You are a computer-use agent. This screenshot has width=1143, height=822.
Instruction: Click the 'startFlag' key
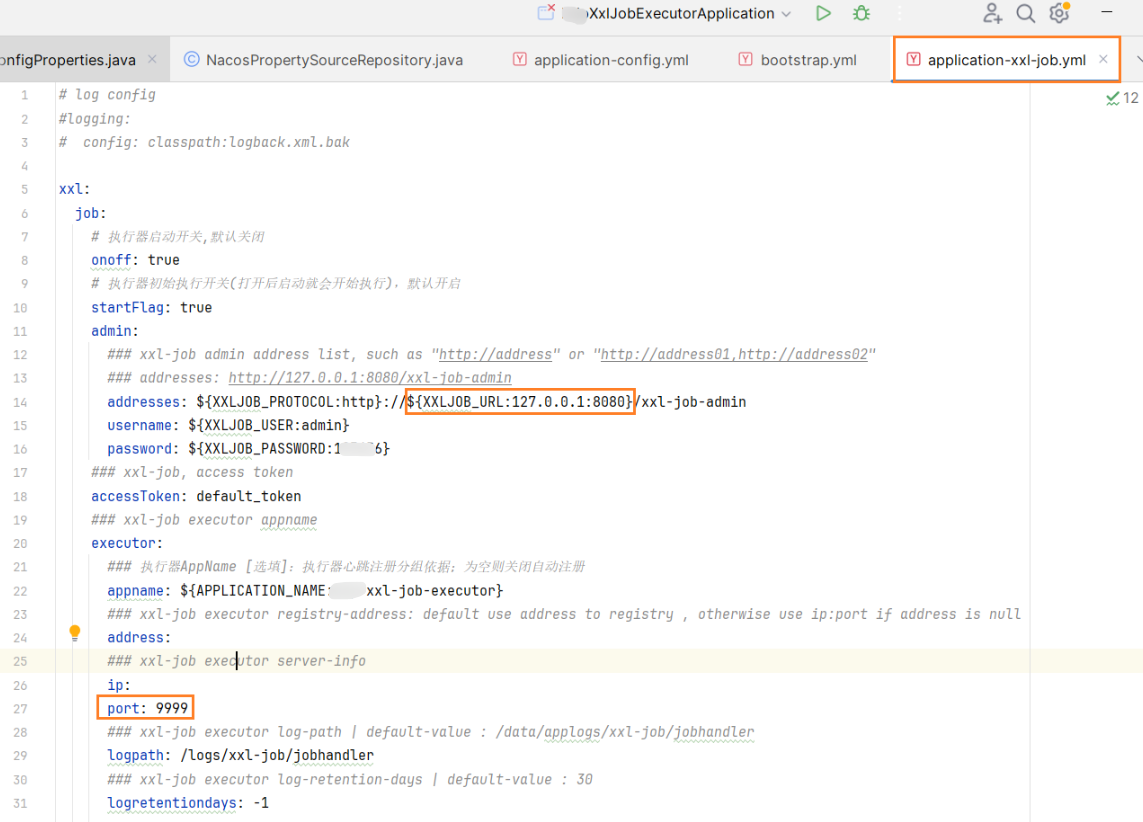[127, 308]
